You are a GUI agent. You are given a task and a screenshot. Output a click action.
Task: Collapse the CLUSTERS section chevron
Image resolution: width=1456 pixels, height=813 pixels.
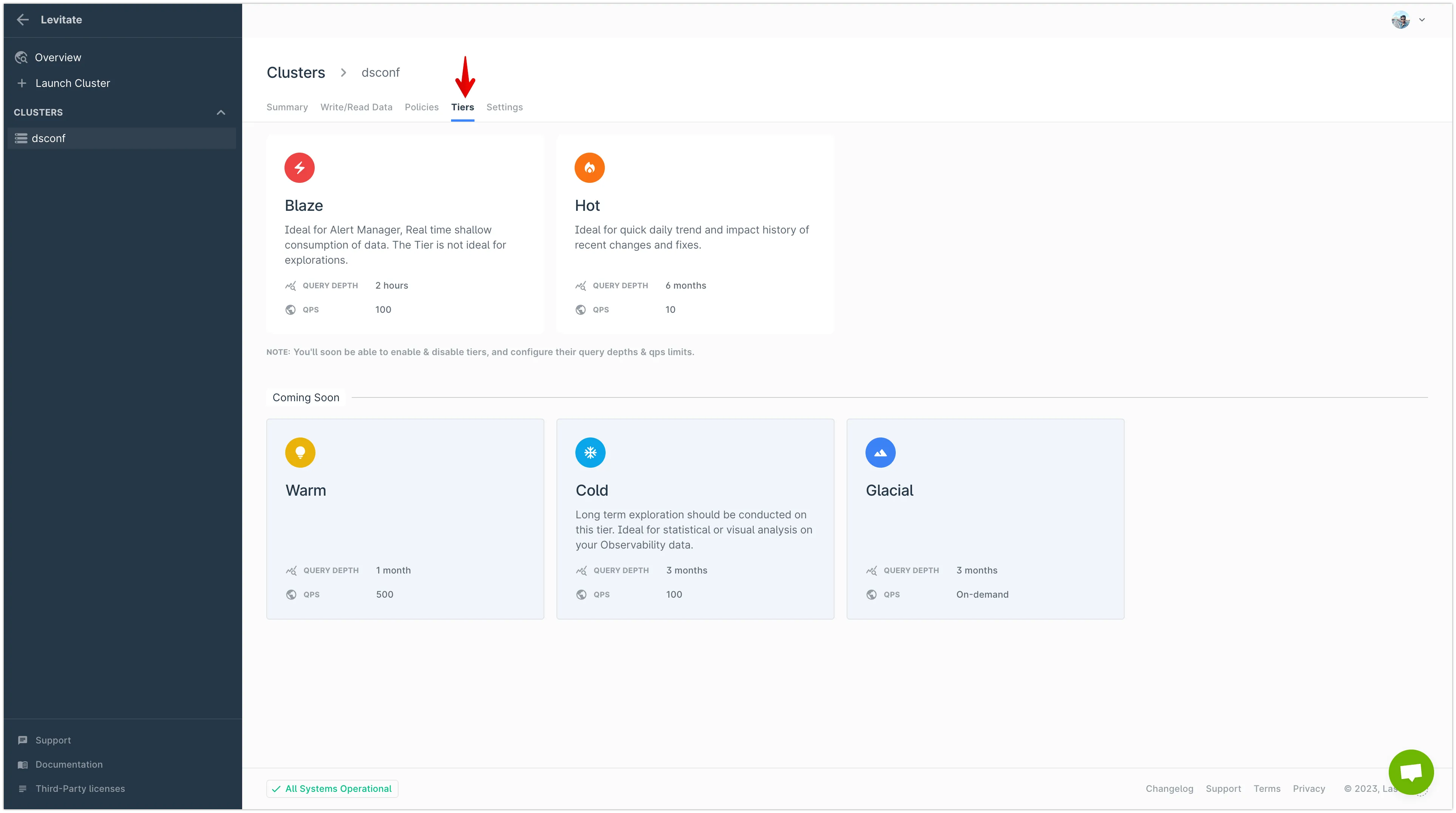[x=221, y=113]
